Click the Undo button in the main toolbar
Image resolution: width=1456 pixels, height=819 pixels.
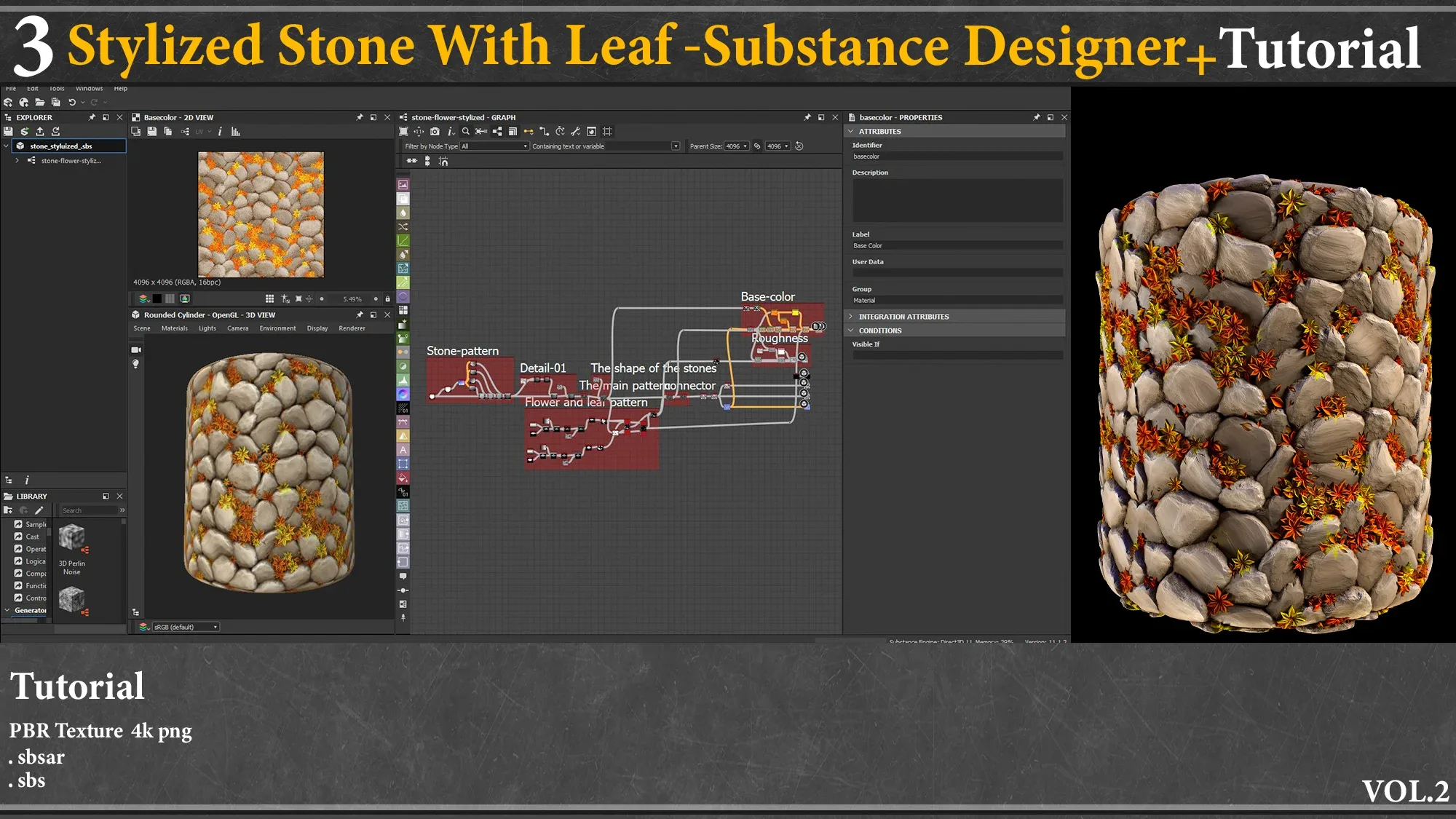(71, 102)
